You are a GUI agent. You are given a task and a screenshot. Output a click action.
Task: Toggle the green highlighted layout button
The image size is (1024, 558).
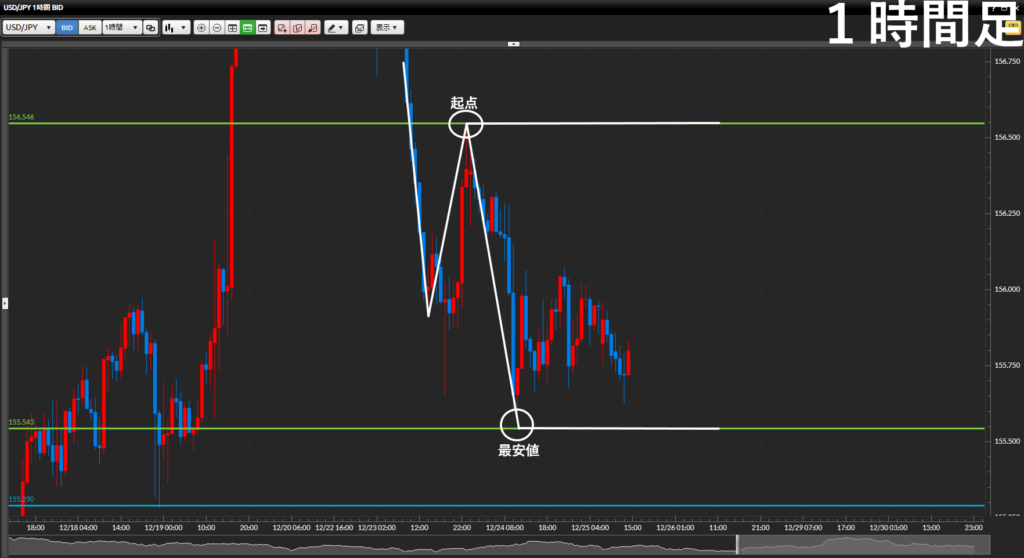click(x=247, y=28)
